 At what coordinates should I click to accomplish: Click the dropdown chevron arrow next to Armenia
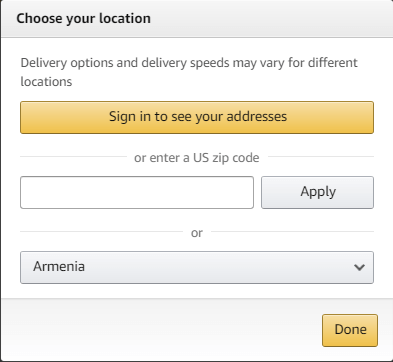click(x=359, y=267)
